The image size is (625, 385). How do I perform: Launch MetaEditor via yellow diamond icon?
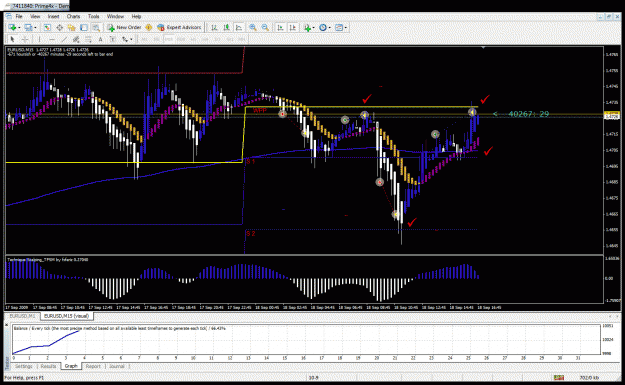click(x=149, y=28)
